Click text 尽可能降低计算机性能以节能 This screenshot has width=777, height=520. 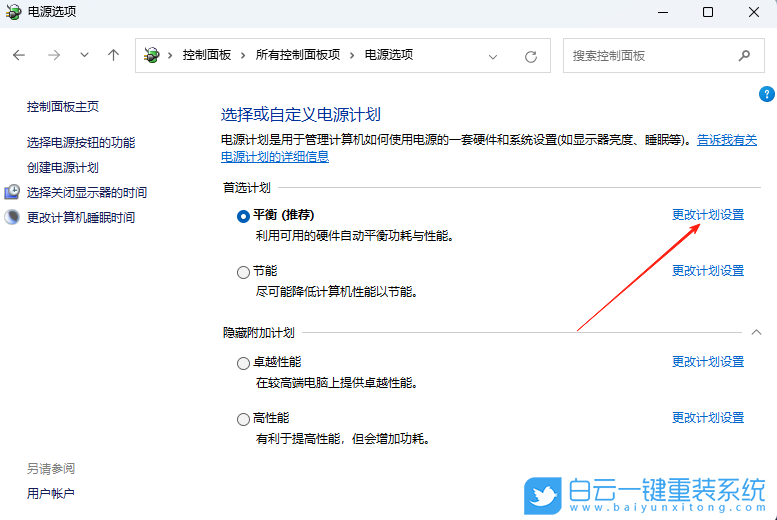[x=337, y=292]
